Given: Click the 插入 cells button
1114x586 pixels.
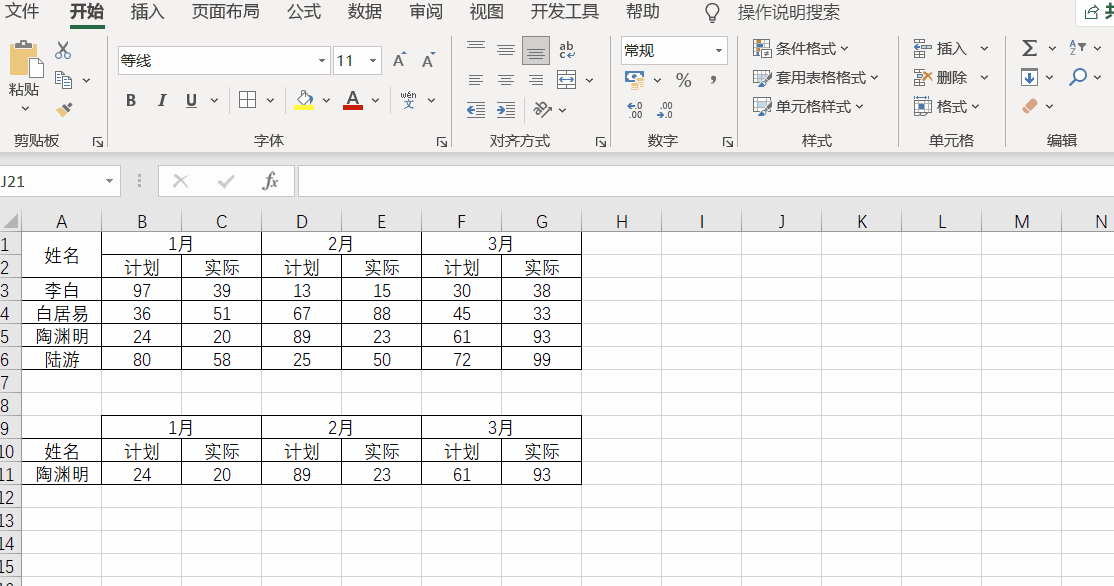Looking at the screenshot, I should [941, 48].
